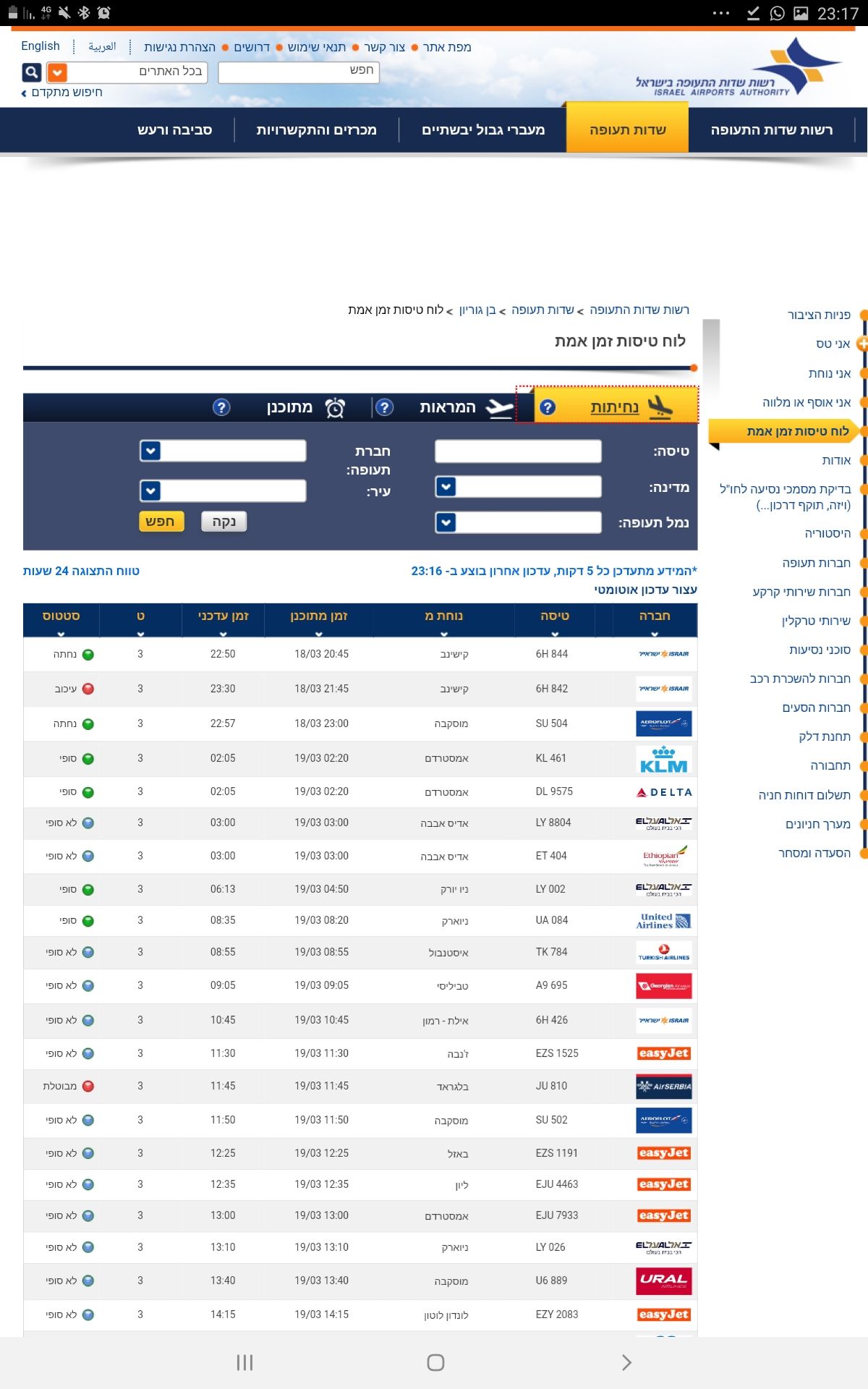Open the Airlines sidebar link
The width and height of the screenshot is (868, 1389).
pos(816,563)
